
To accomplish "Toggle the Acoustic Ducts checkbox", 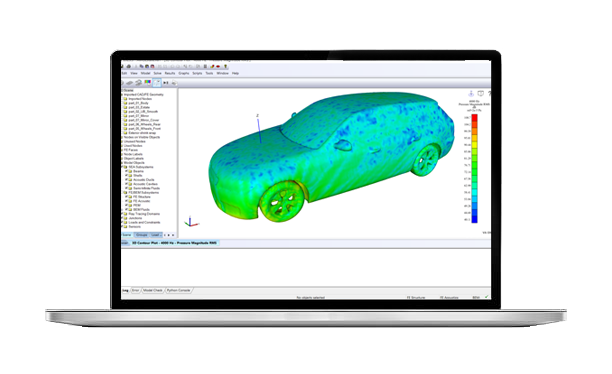I will tap(126, 180).
